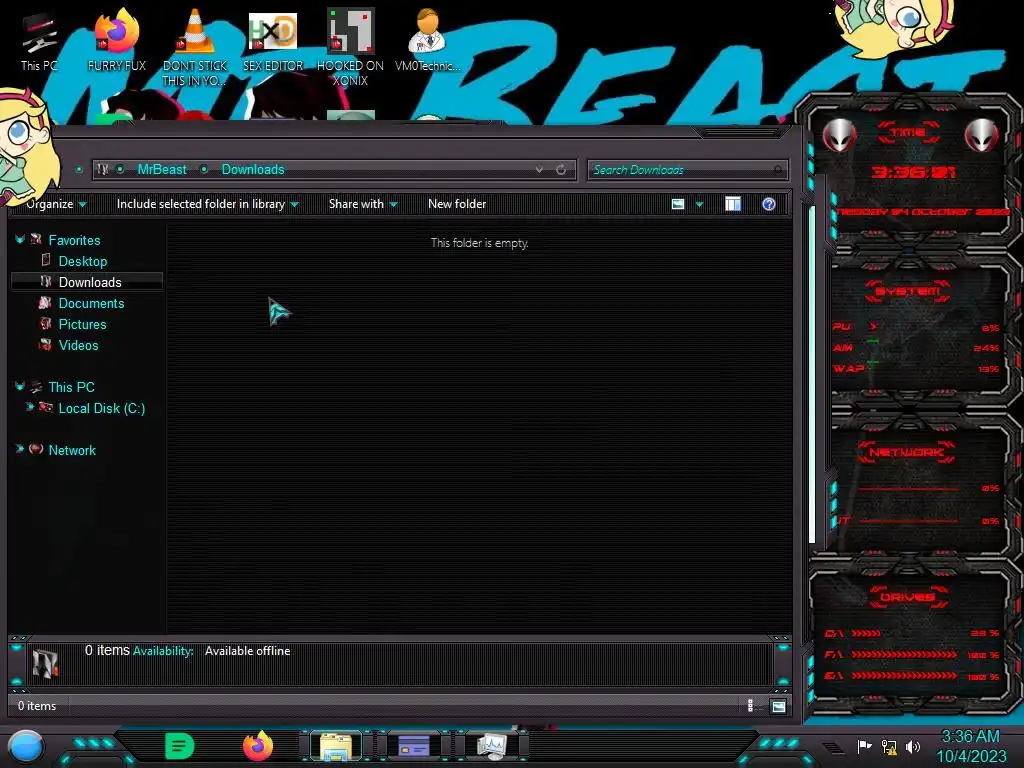Click the change view icon in the toolbar
Viewport: 1024px width, 768px height.
click(x=678, y=204)
